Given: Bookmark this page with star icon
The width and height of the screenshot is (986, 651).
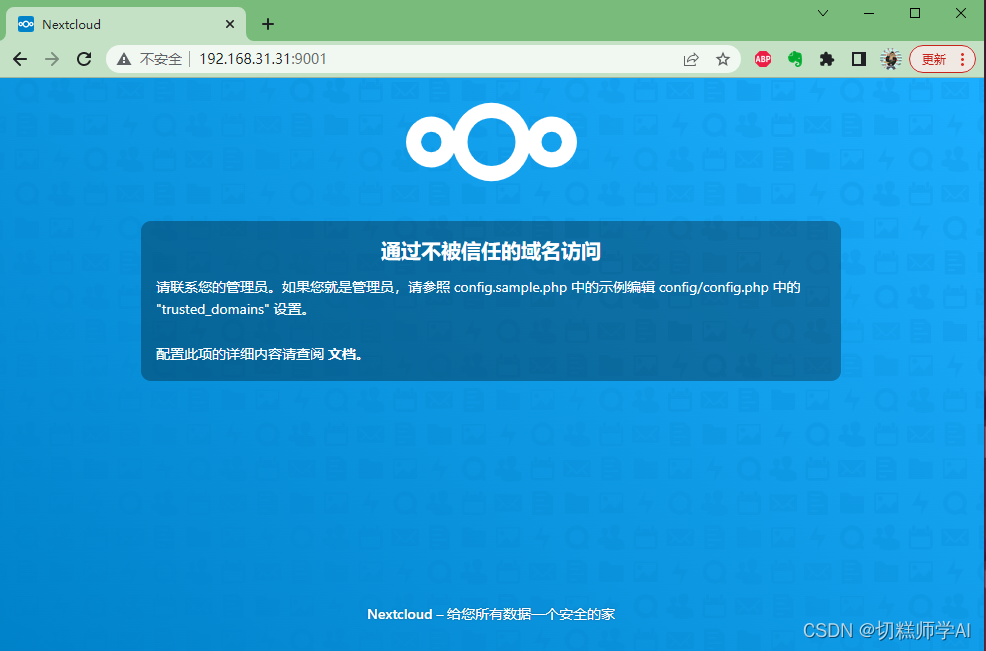Looking at the screenshot, I should 723,59.
